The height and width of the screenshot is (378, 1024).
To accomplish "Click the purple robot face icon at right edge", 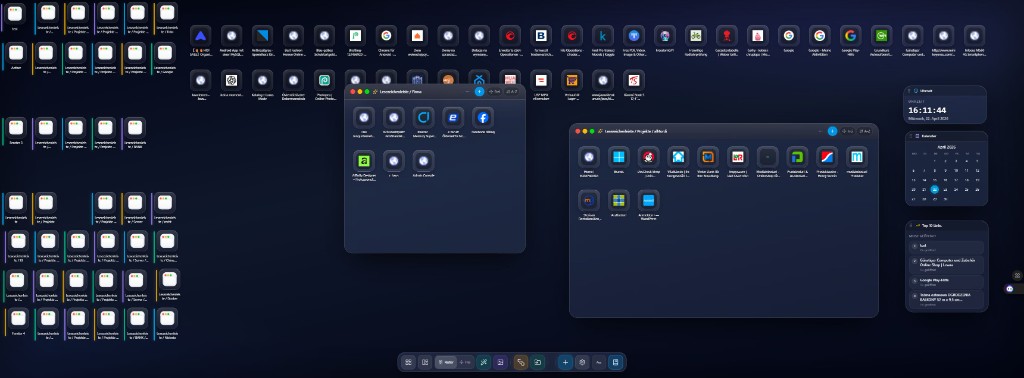I will coord(1010,289).
